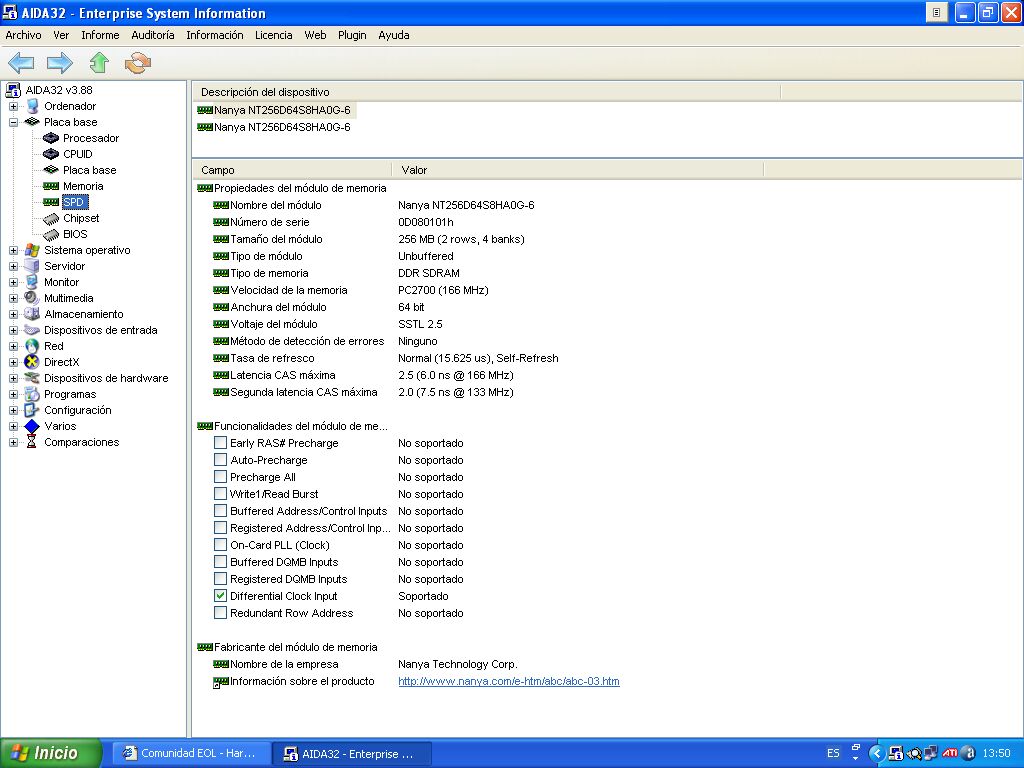Collapse the Placa base tree node
This screenshot has height=768, width=1024.
(13, 122)
